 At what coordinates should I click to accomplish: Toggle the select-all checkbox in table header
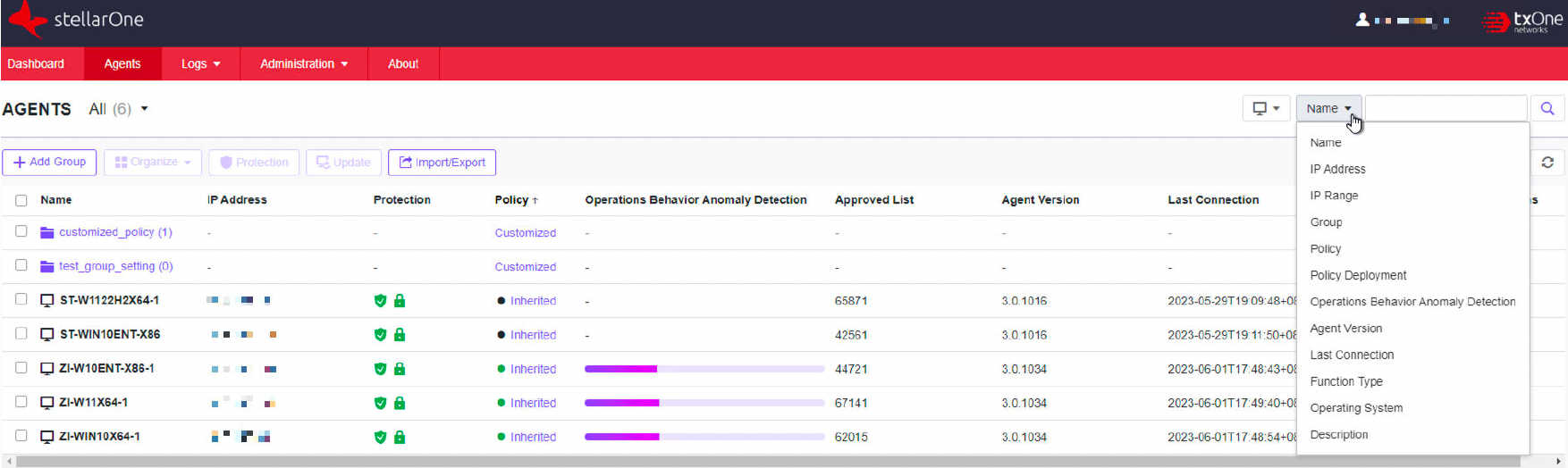[21, 200]
